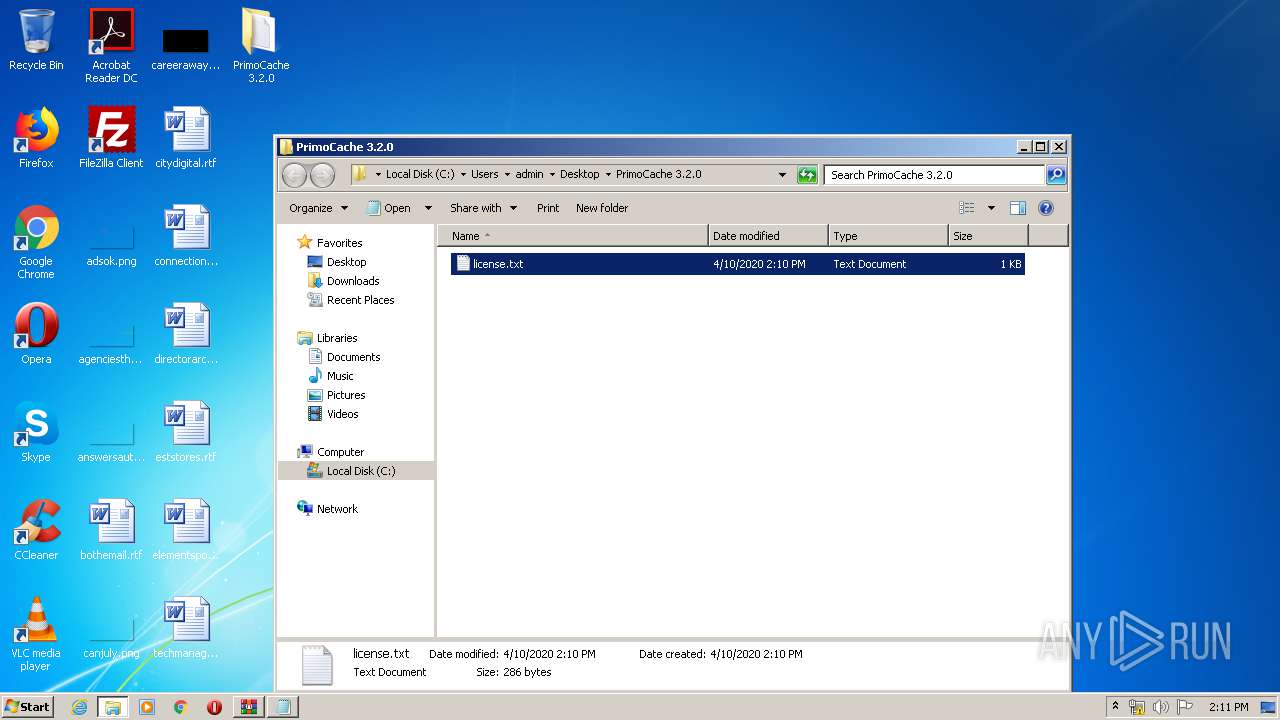Expand the Desktop breadcrumb arrow in address bar
This screenshot has height=720, width=1280.
[x=607, y=174]
